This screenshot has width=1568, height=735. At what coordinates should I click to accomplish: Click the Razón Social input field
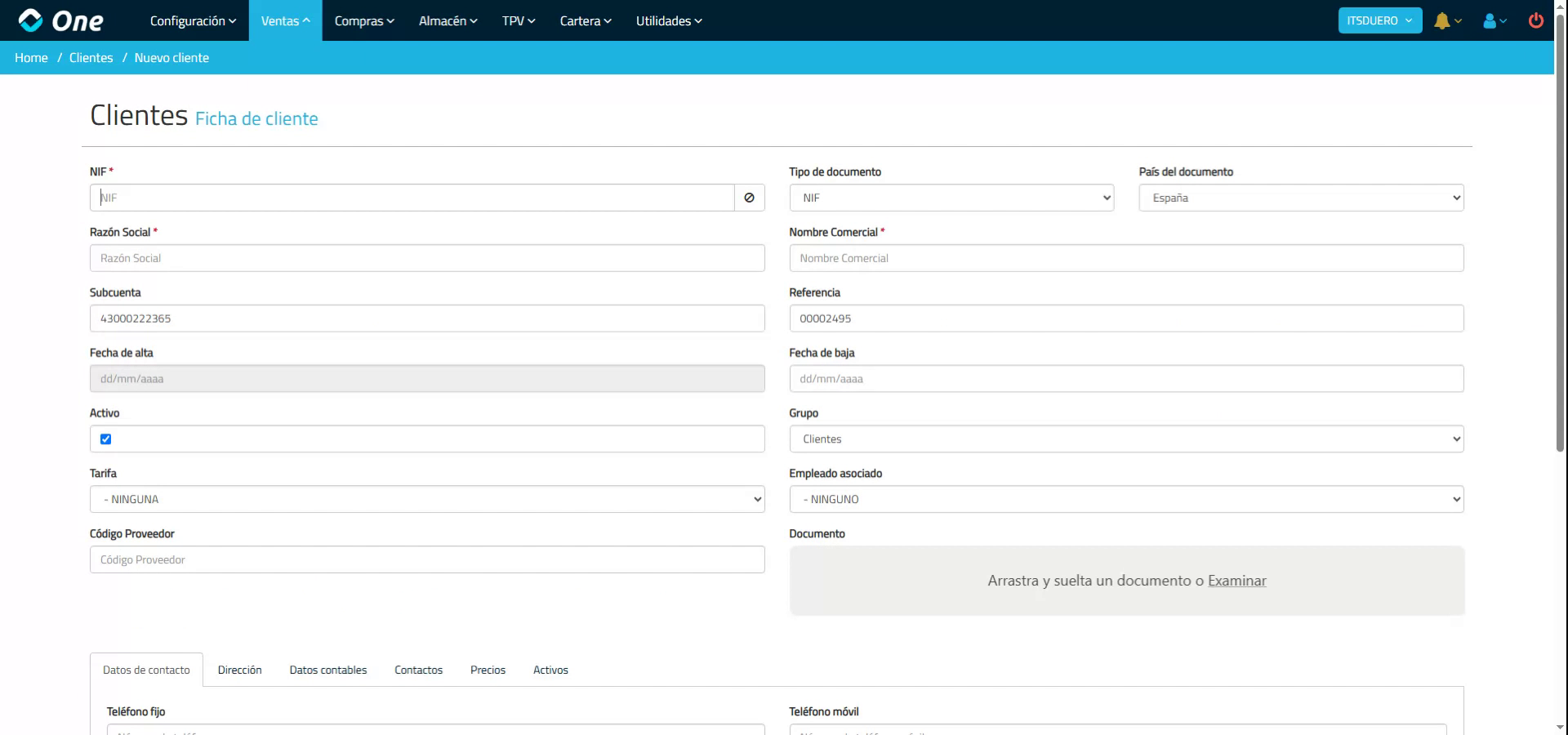pos(426,258)
